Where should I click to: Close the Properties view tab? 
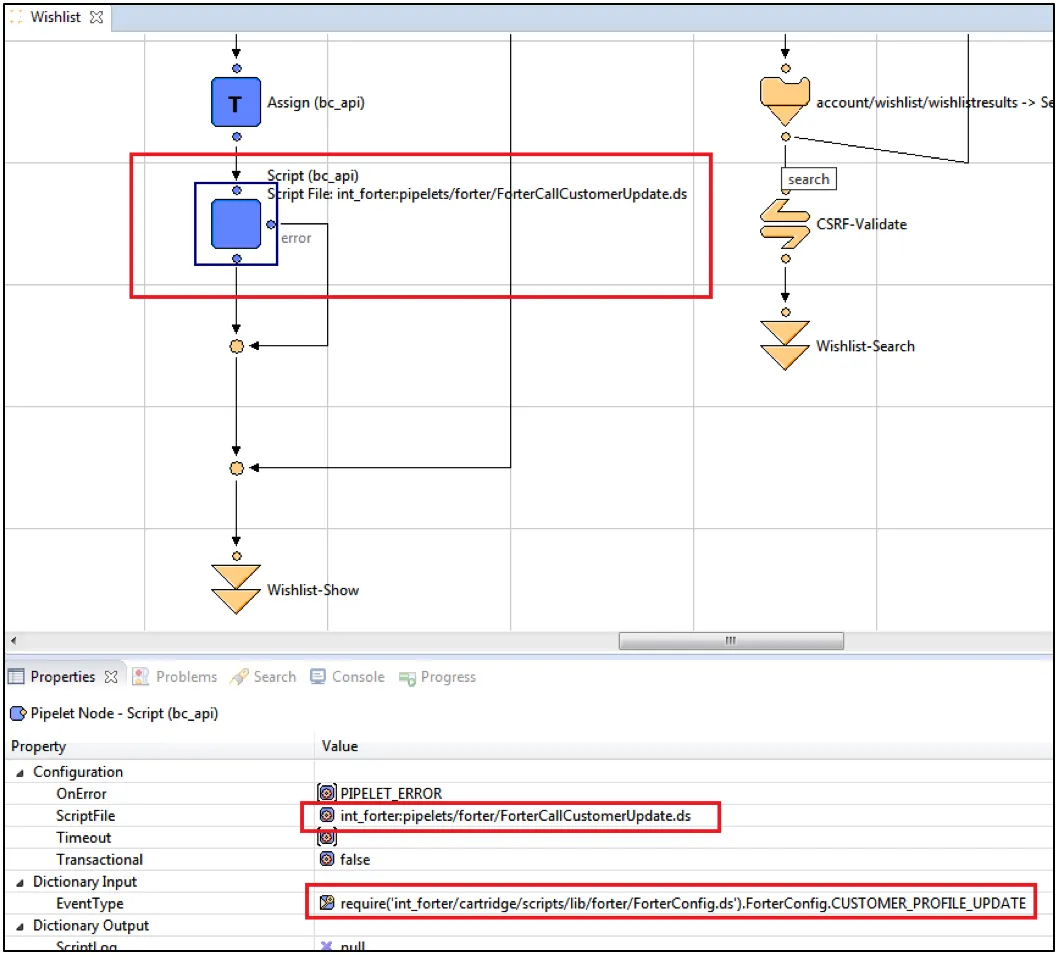(111, 677)
